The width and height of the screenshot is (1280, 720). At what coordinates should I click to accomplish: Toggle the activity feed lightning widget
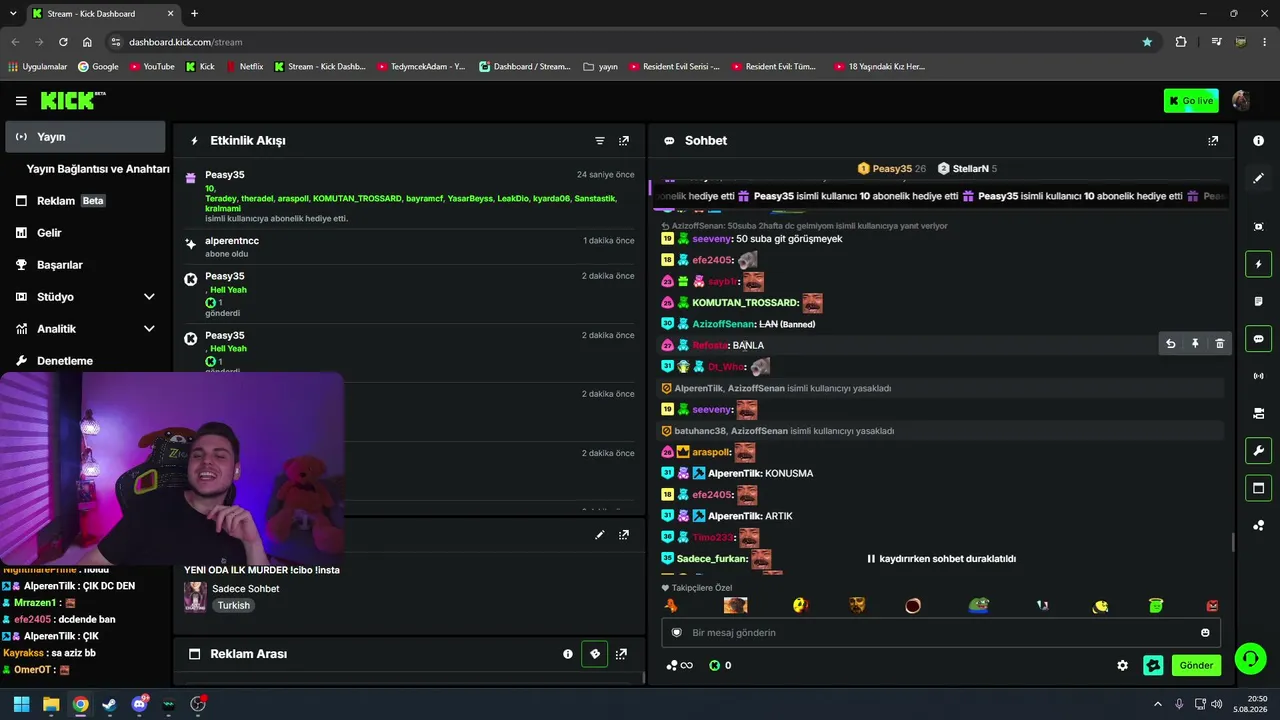(x=1258, y=264)
